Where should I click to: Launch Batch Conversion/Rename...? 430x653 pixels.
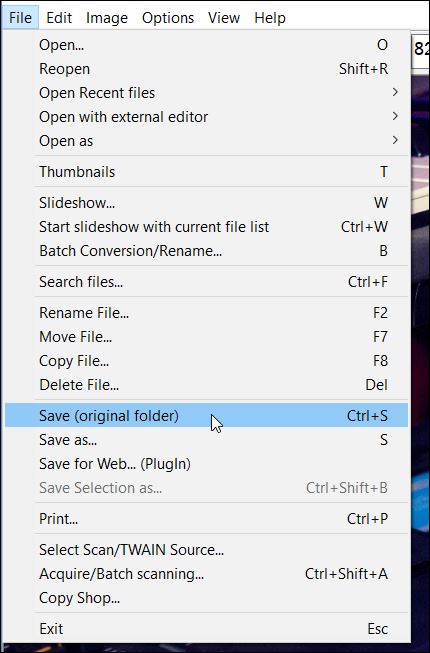(206, 251)
